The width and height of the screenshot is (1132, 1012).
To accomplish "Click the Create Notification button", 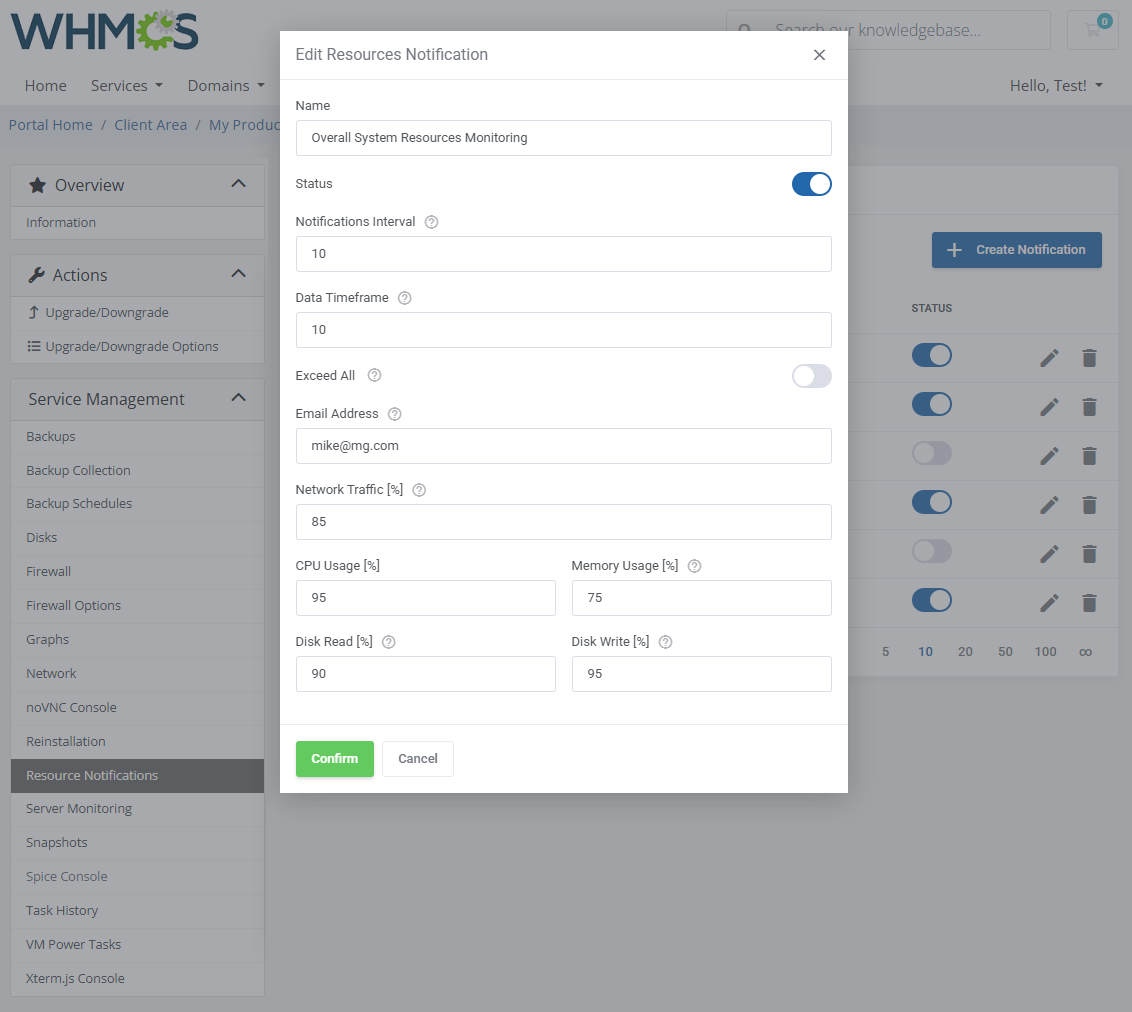I will pos(1016,250).
